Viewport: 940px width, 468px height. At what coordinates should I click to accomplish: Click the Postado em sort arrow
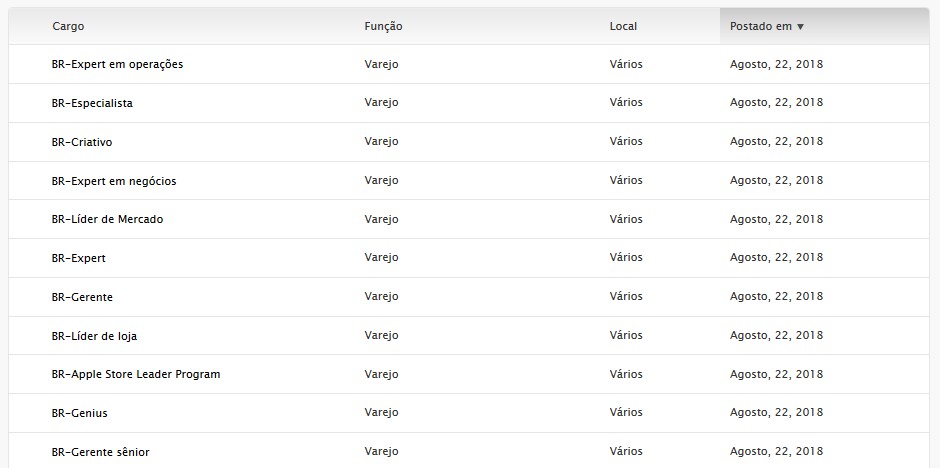point(801,27)
